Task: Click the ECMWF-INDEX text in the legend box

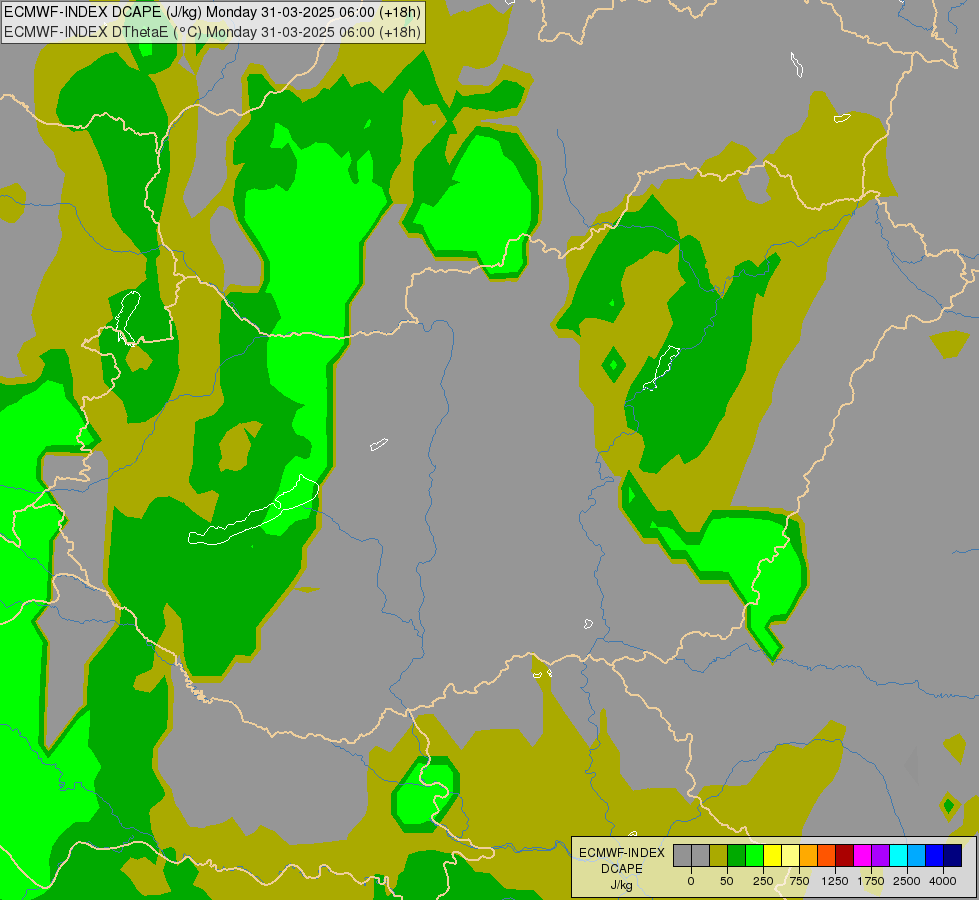Action: pyautogui.click(x=622, y=853)
